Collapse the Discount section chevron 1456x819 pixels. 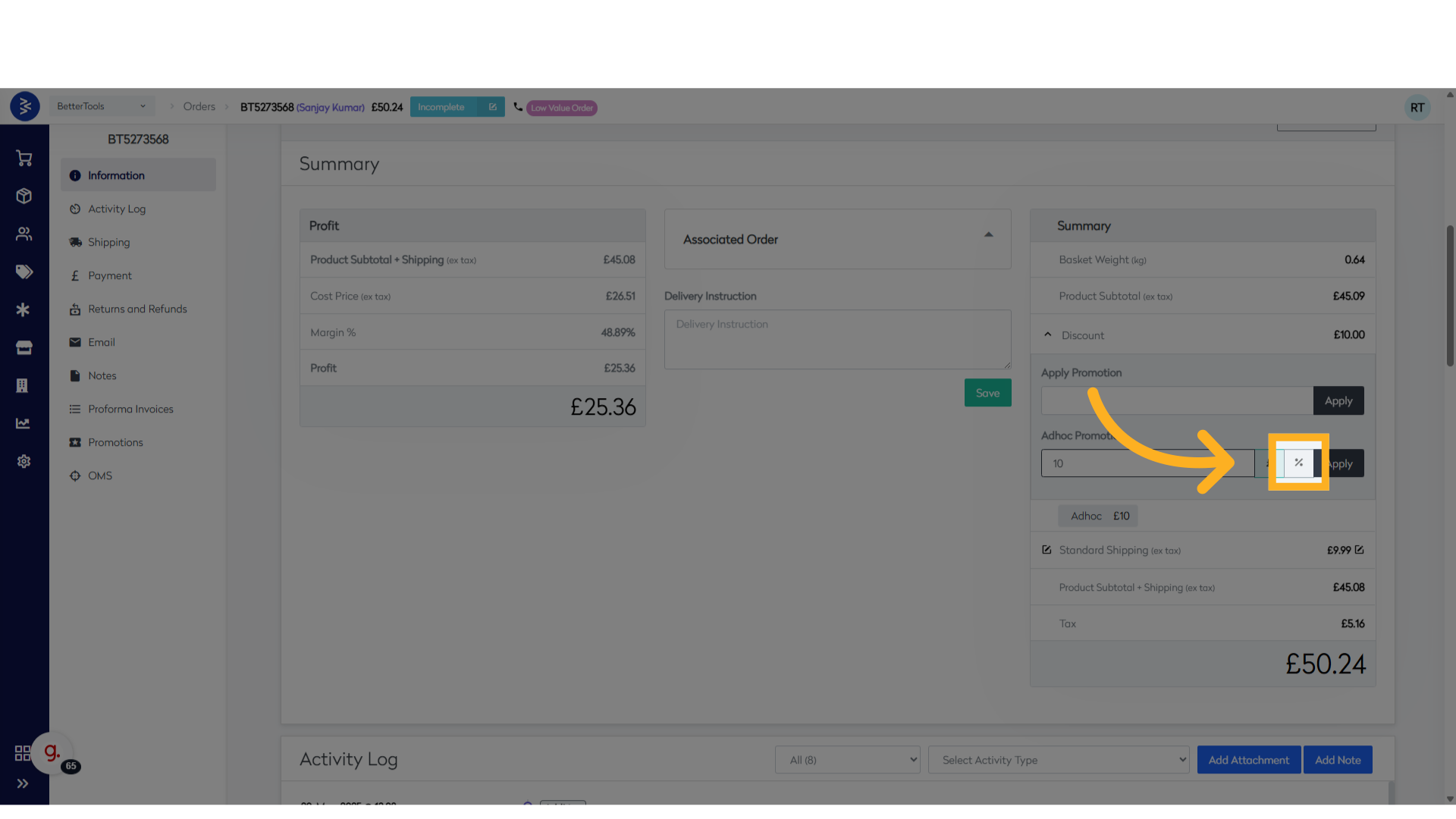(1047, 334)
